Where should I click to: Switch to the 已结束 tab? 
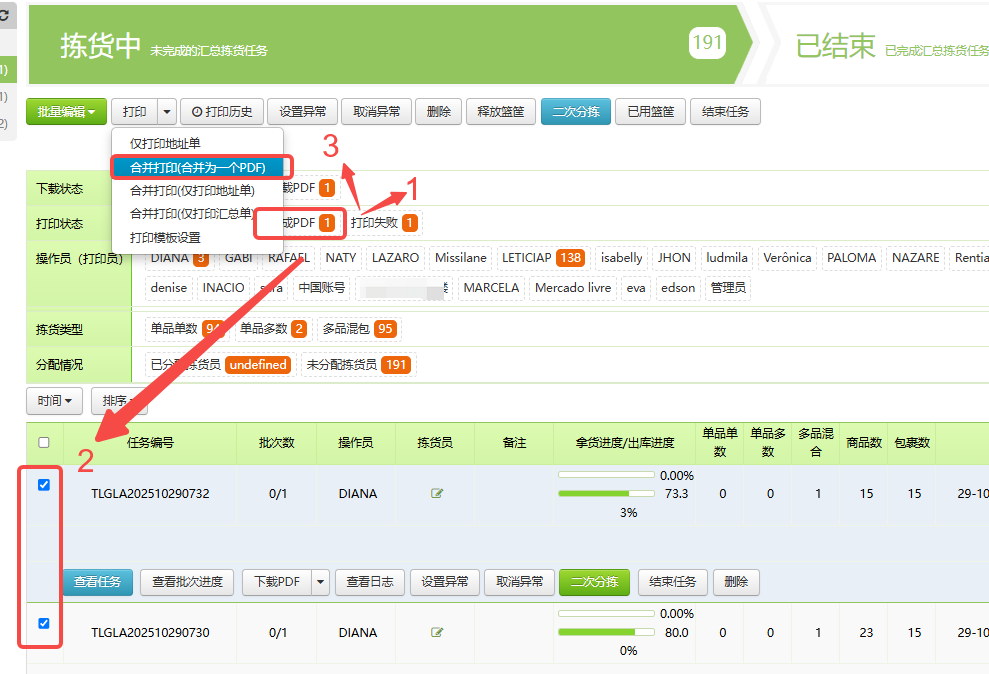(x=835, y=46)
